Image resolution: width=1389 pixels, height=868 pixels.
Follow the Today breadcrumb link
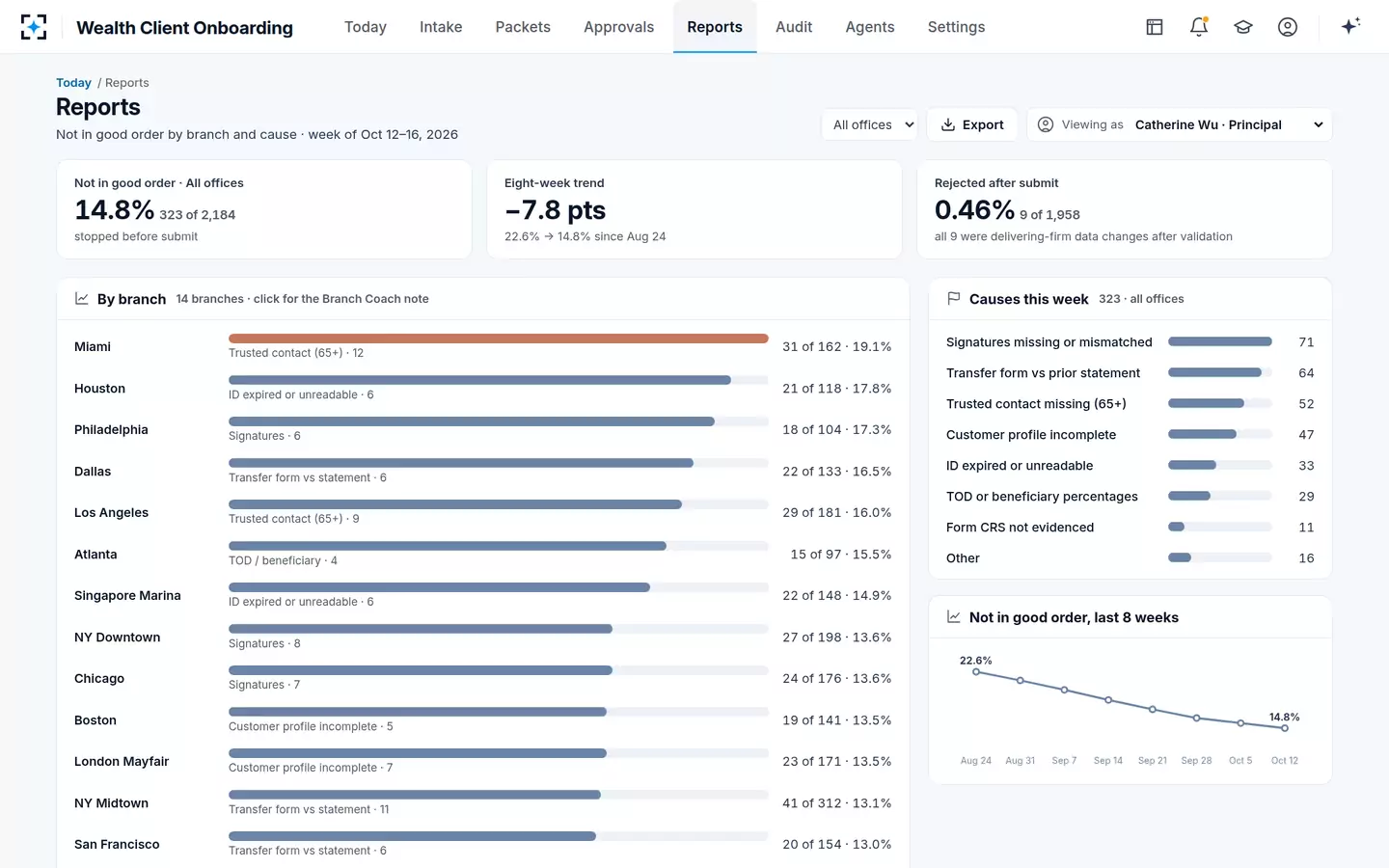click(73, 83)
